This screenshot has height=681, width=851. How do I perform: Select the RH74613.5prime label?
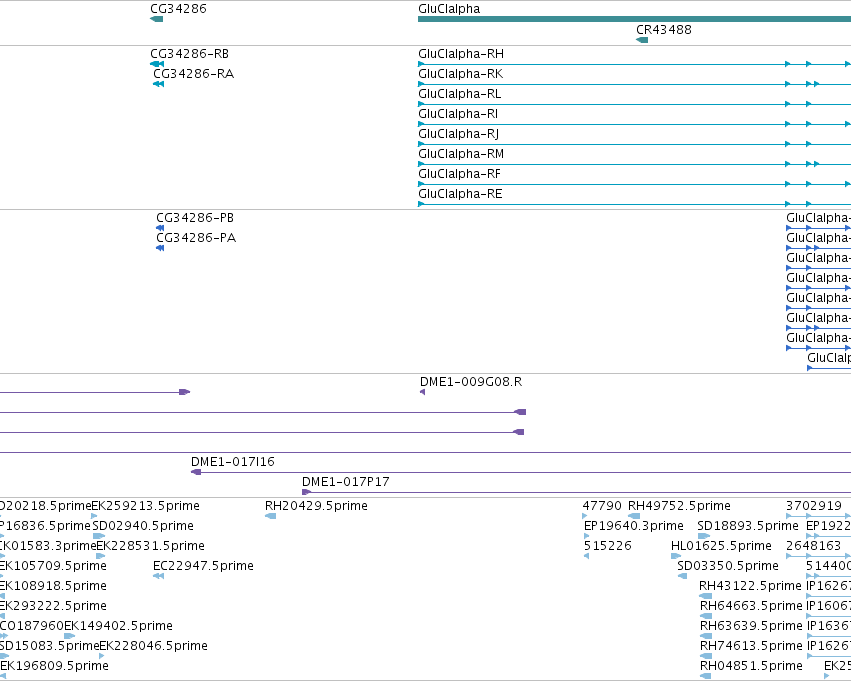tap(751, 646)
